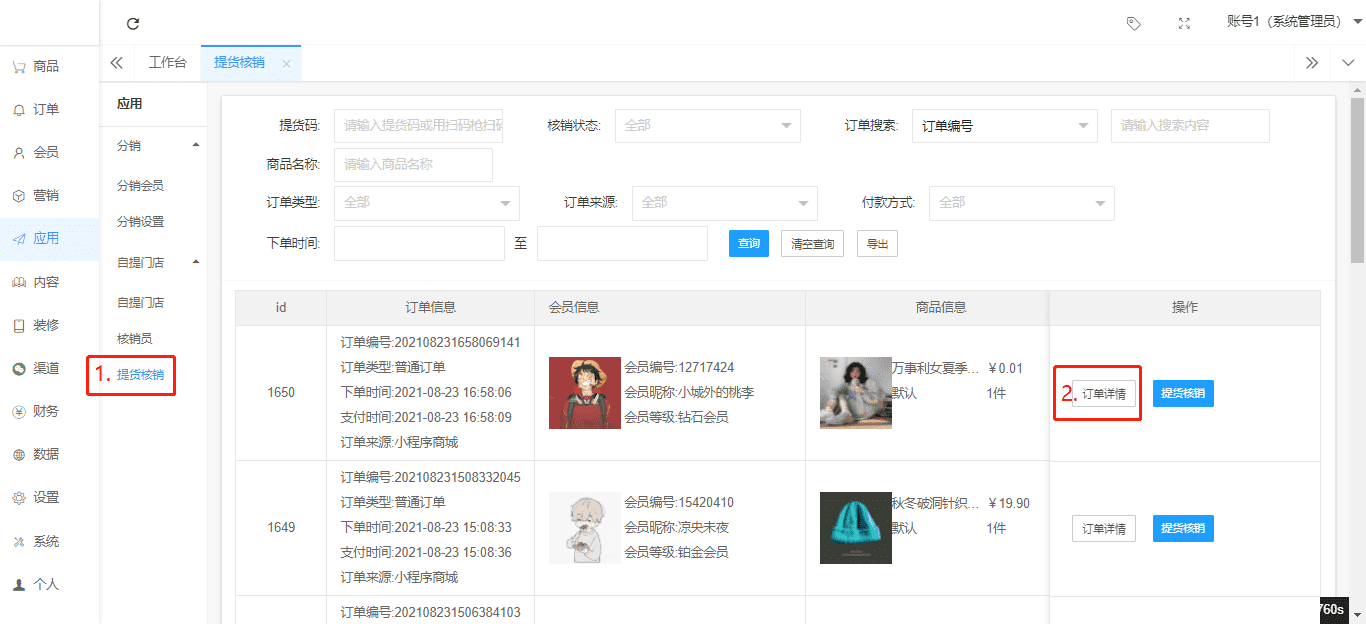The image size is (1366, 624).
Task: Toggle fullscreen mode icon
Action: 1185,24
